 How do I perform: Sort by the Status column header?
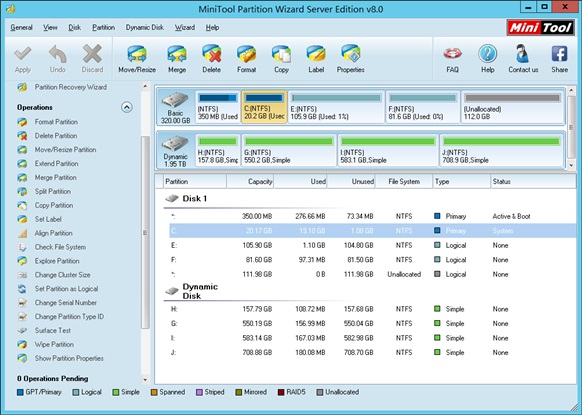[533, 182]
